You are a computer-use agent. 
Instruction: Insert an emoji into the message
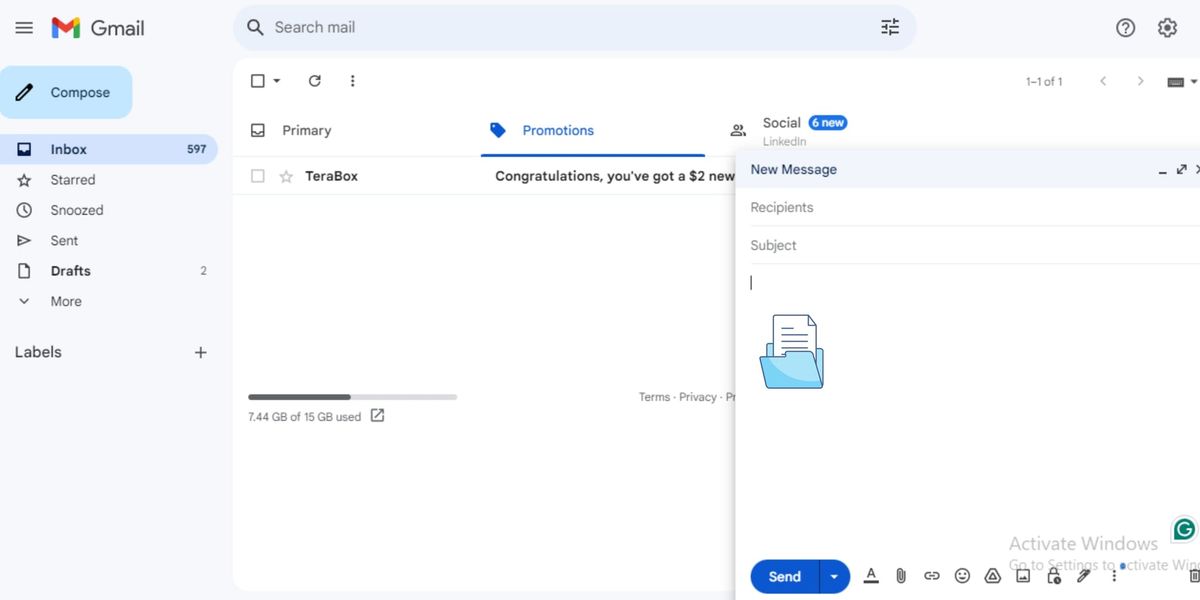[x=962, y=576]
